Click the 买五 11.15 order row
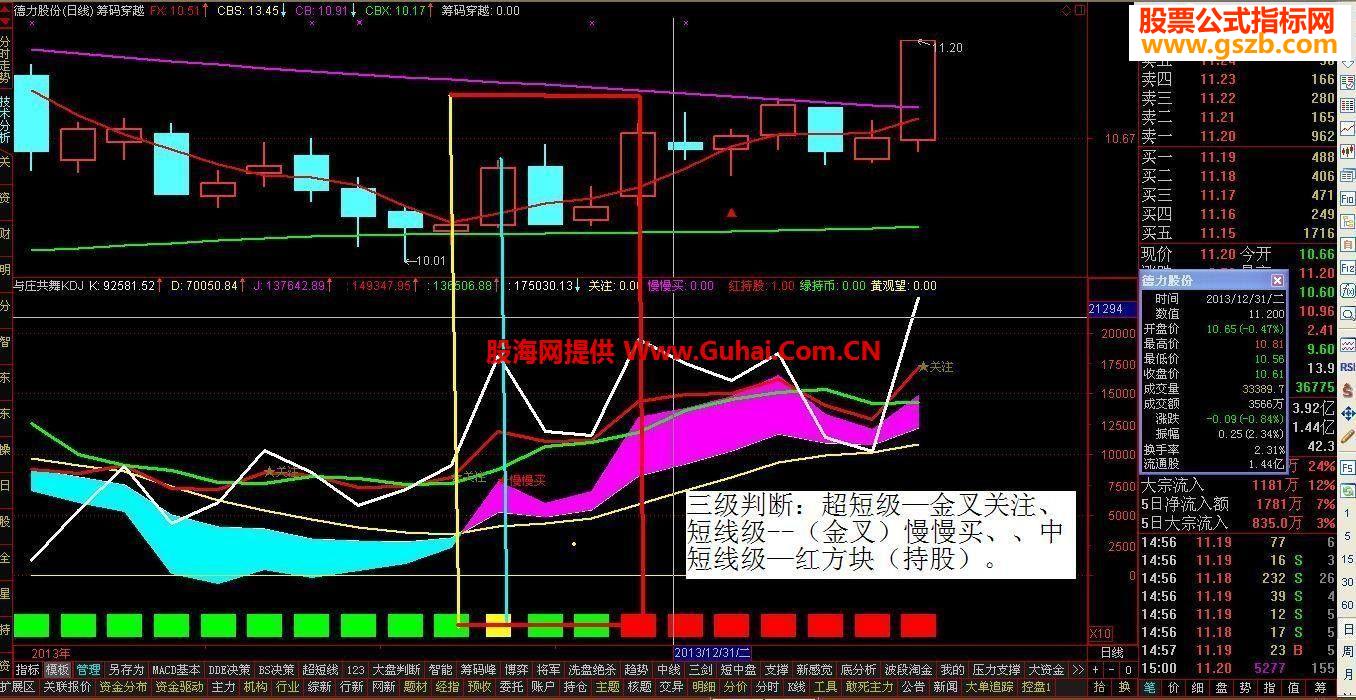The width and height of the screenshot is (1356, 700). tap(1238, 233)
